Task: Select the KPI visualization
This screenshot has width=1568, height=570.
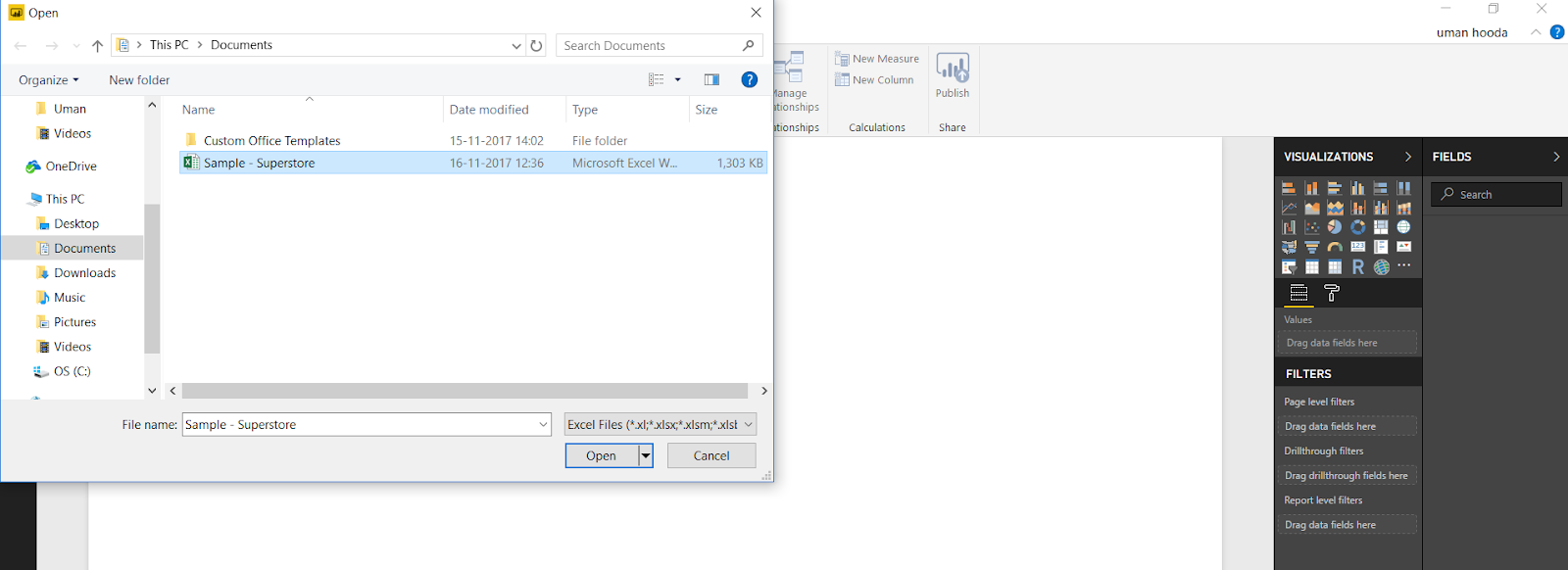Action: coord(1403,247)
